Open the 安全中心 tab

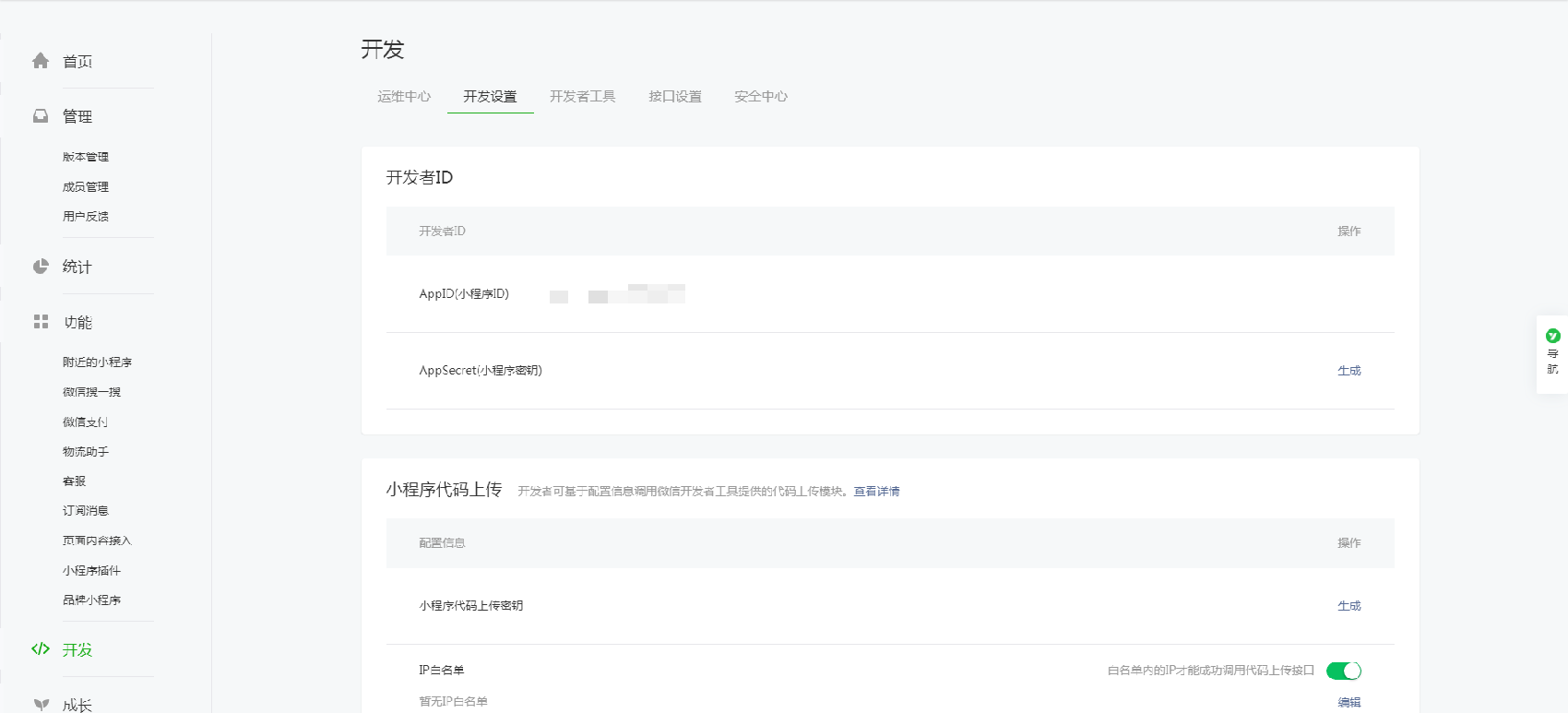(x=761, y=96)
